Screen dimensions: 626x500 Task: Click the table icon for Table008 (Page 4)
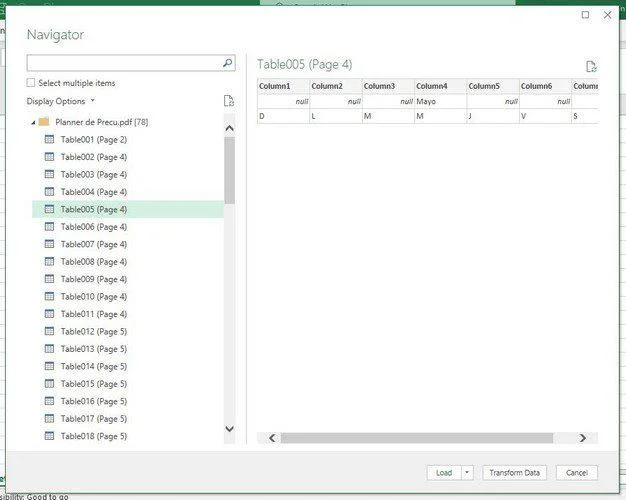(50, 261)
